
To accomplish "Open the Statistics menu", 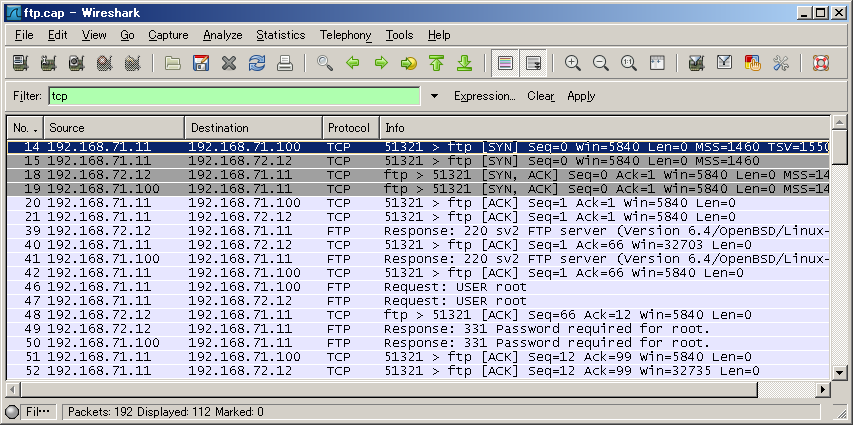I will click(x=281, y=35).
